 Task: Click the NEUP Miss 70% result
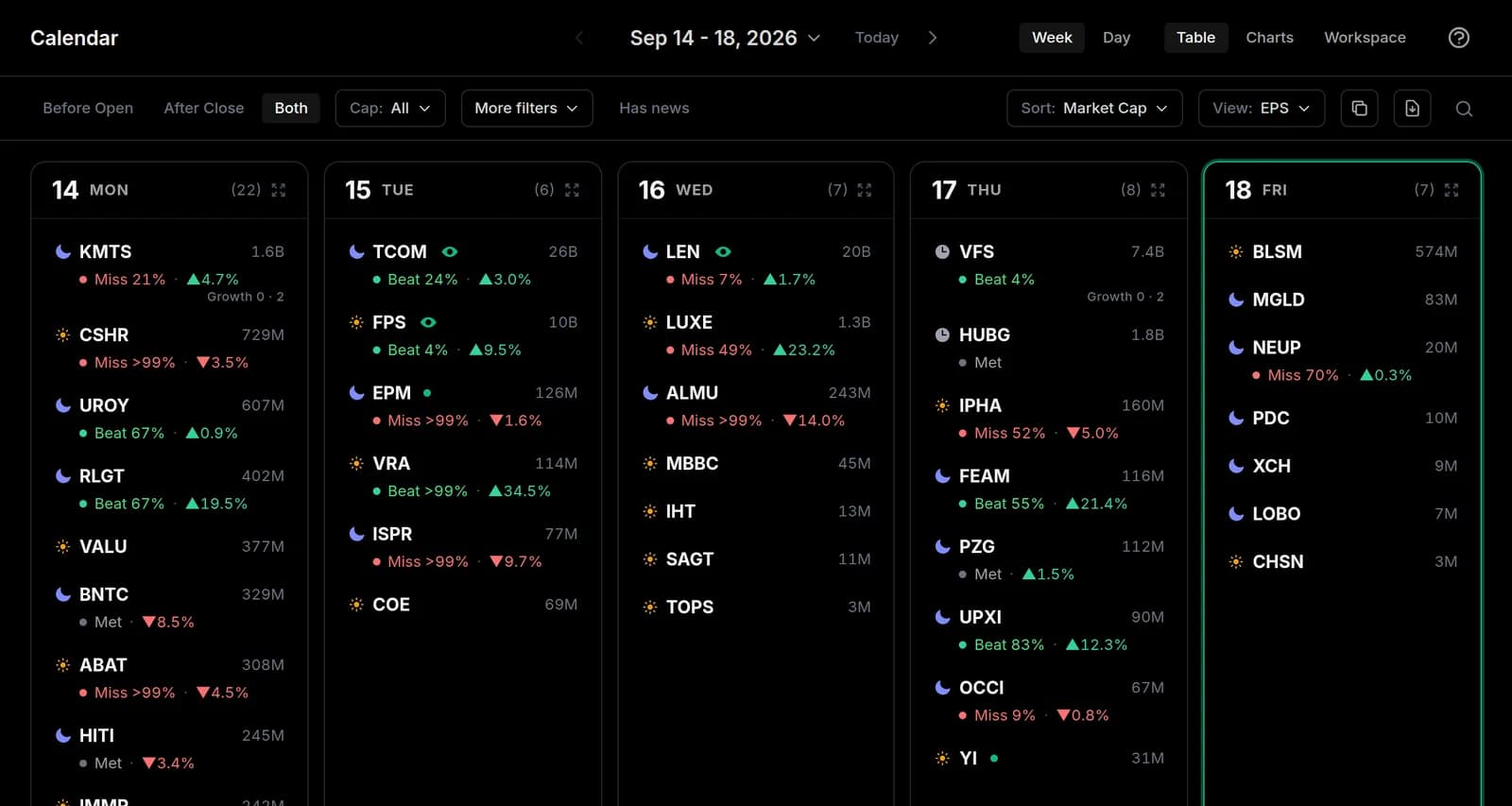tap(1296, 375)
